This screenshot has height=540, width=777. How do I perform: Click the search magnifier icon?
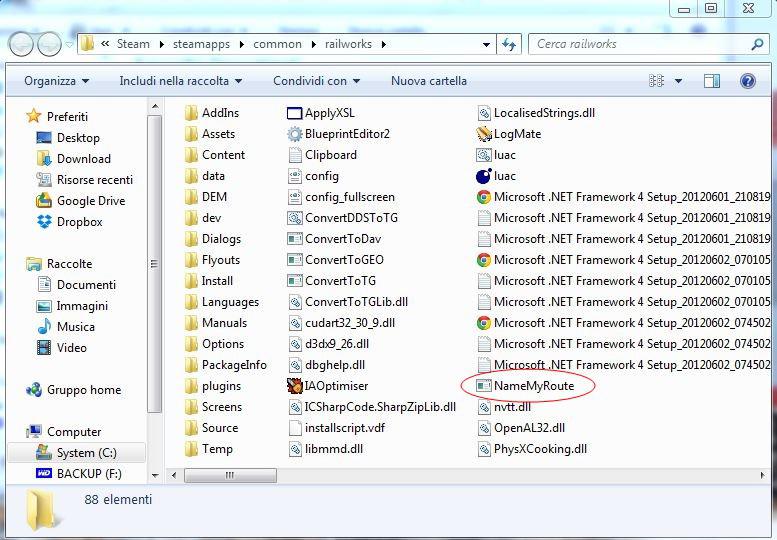pyautogui.click(x=757, y=45)
